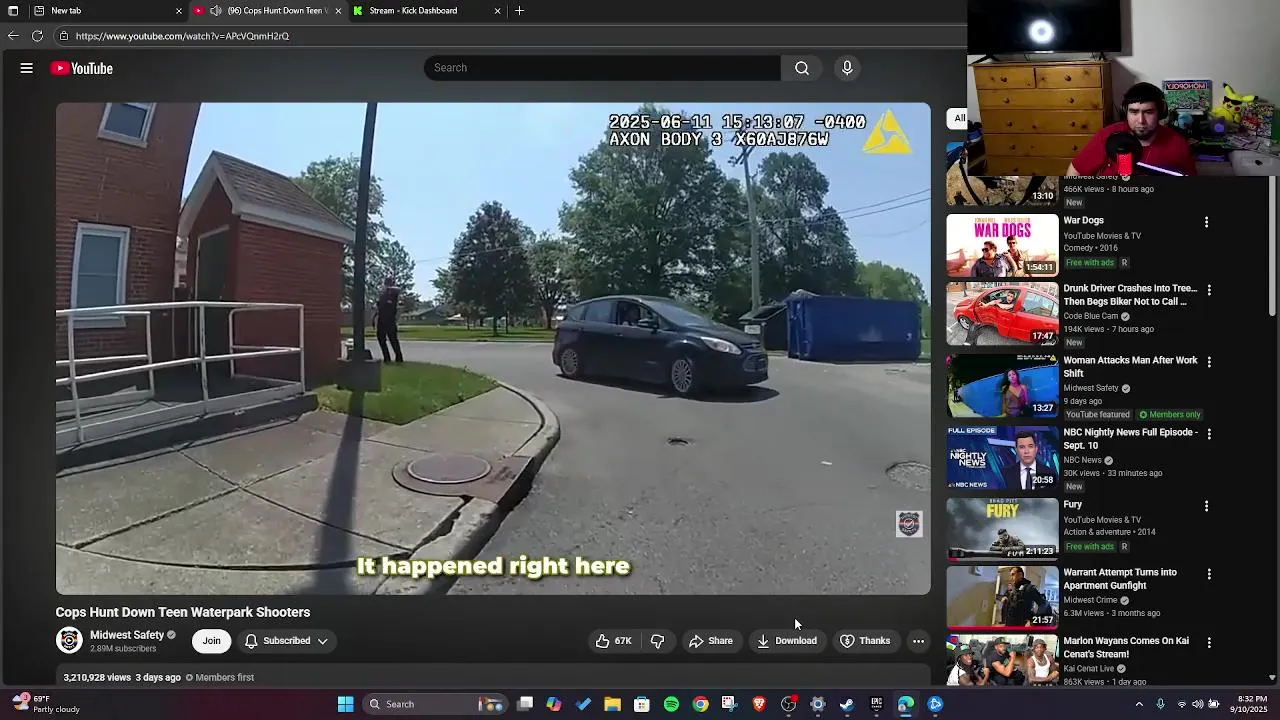The image size is (1280, 720).
Task: Close the Stream - Kick Dashboard tab
Action: click(x=497, y=11)
